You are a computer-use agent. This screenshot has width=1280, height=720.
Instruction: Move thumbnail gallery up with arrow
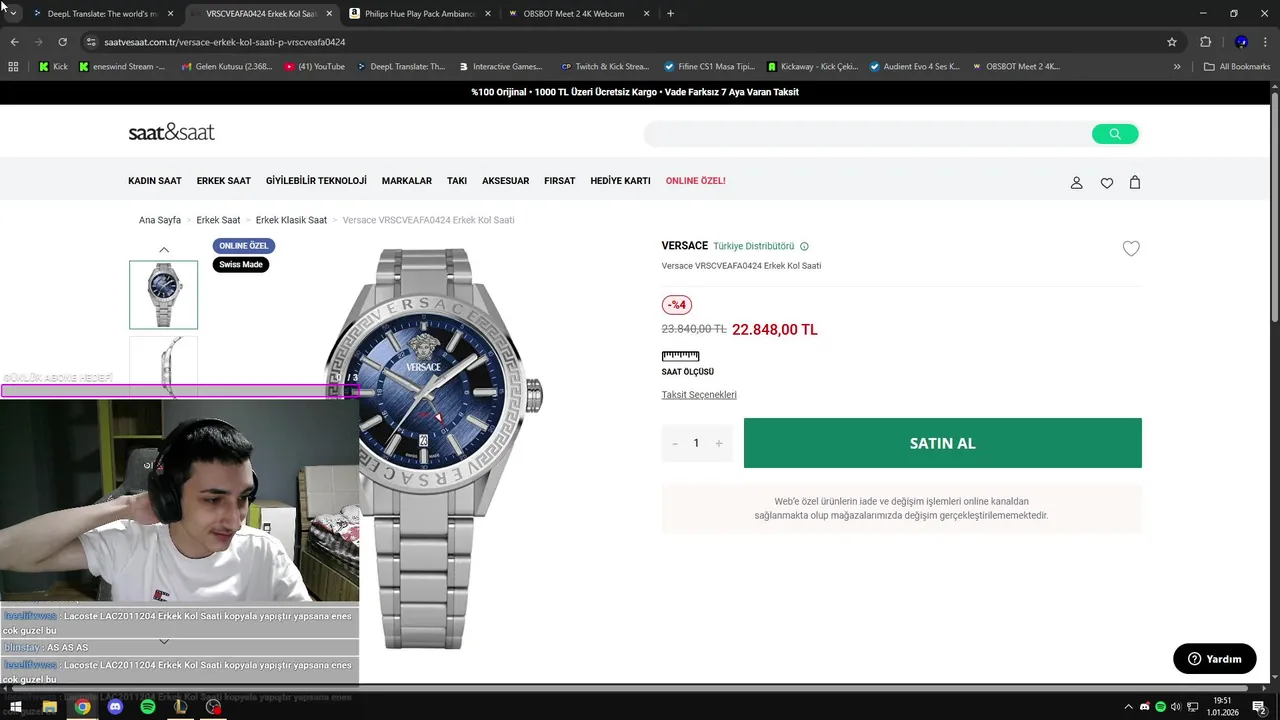164,250
